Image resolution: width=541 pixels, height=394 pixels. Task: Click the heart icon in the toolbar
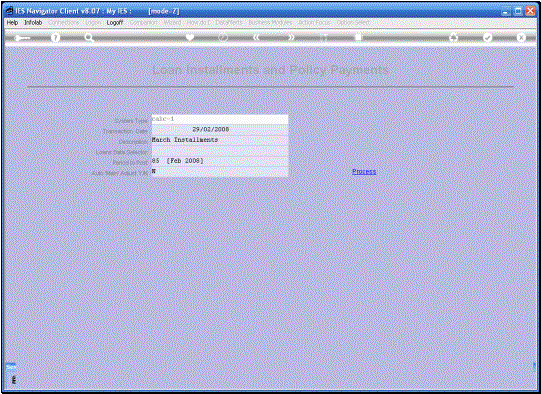tap(190, 37)
